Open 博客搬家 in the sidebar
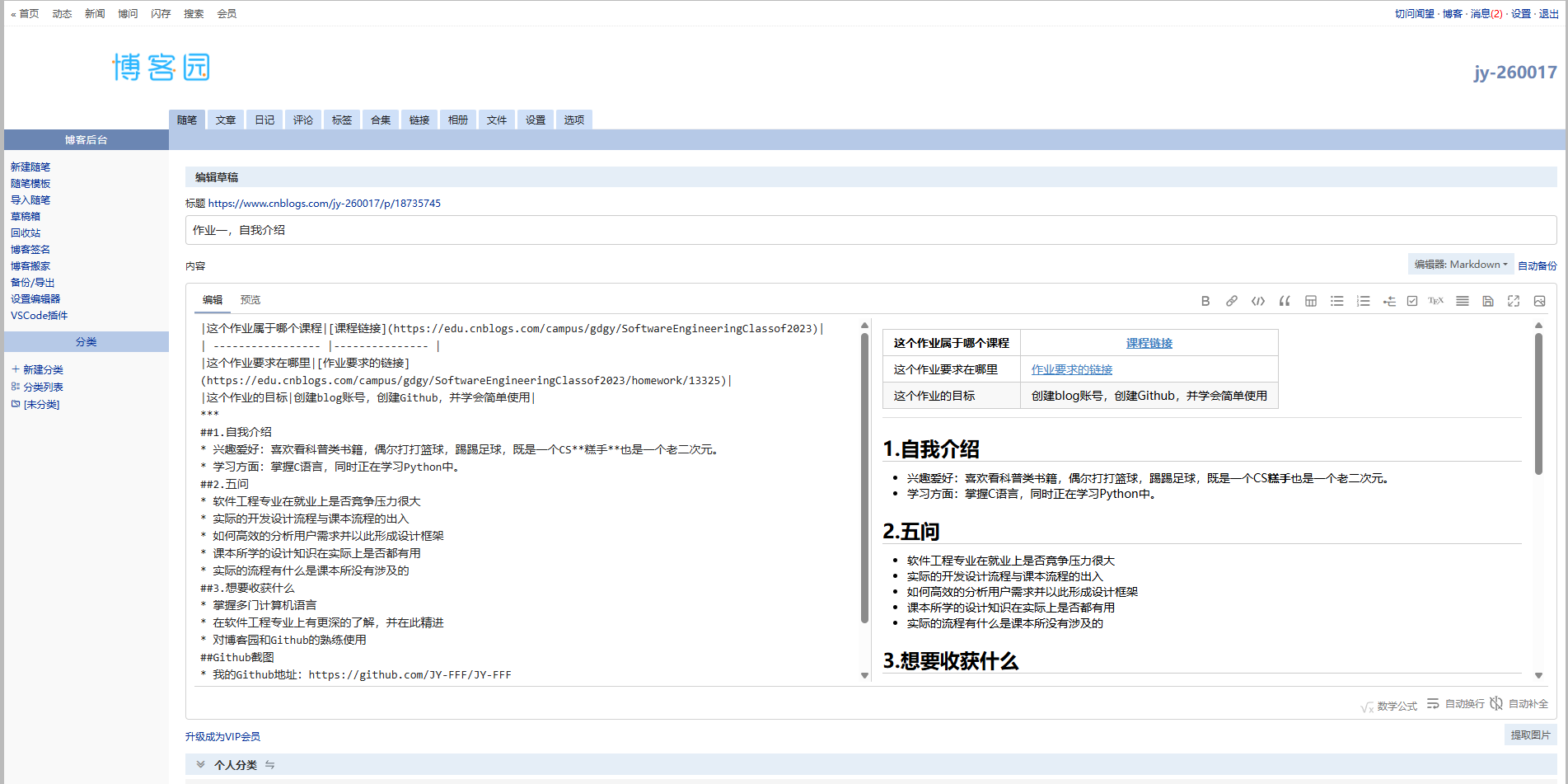 tap(30, 266)
